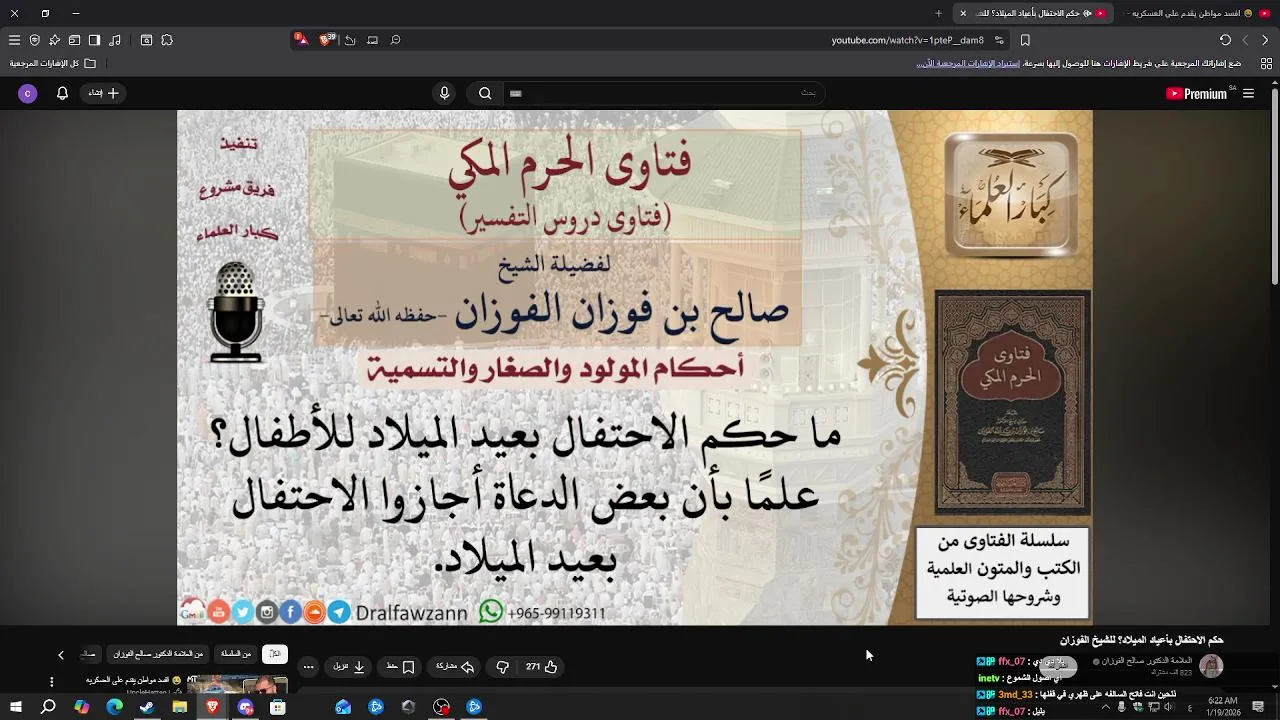The width and height of the screenshot is (1280, 720).
Task: Reload the page
Action: (1225, 40)
